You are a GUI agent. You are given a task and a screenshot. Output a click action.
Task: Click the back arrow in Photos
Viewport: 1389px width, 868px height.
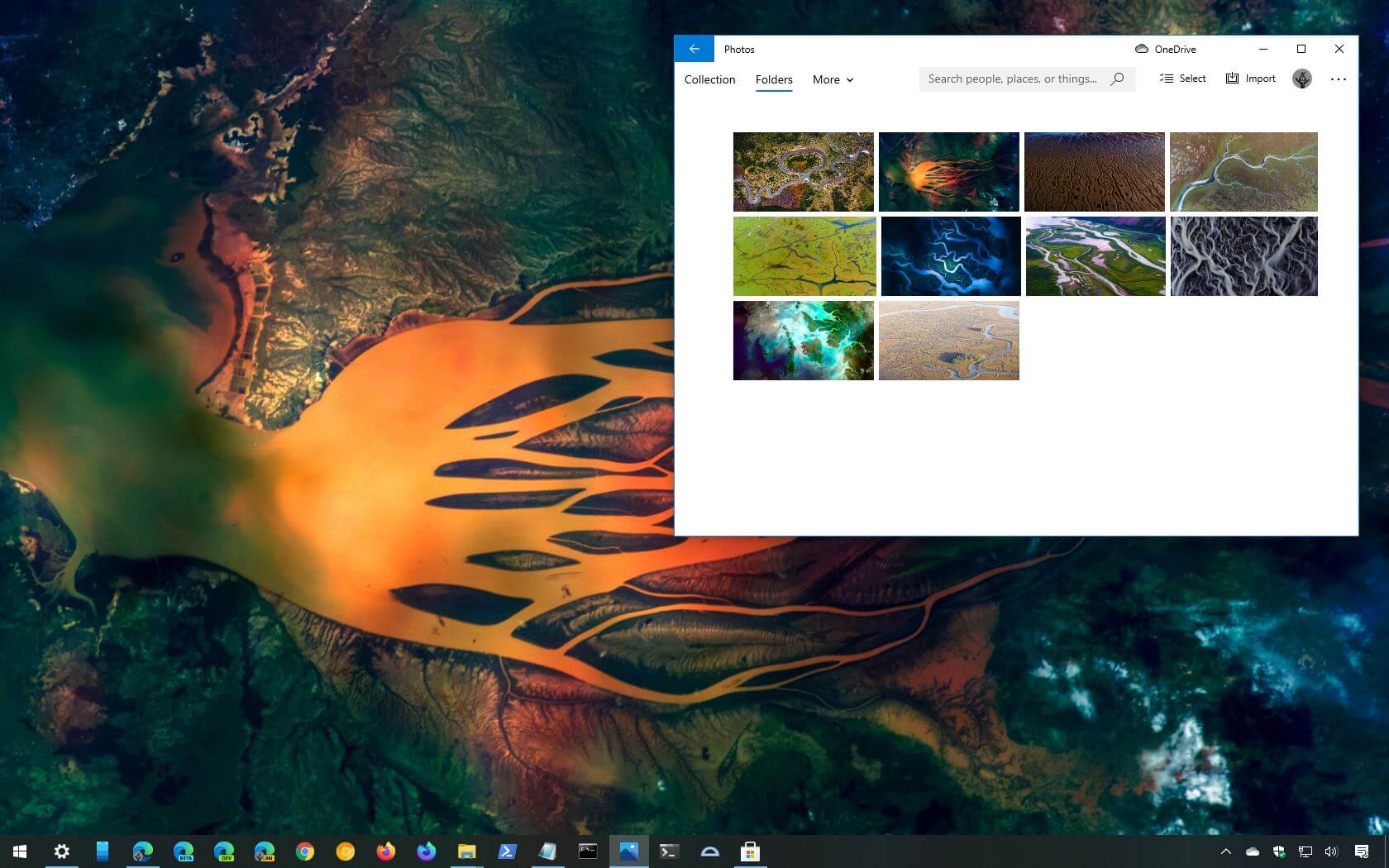(694, 48)
